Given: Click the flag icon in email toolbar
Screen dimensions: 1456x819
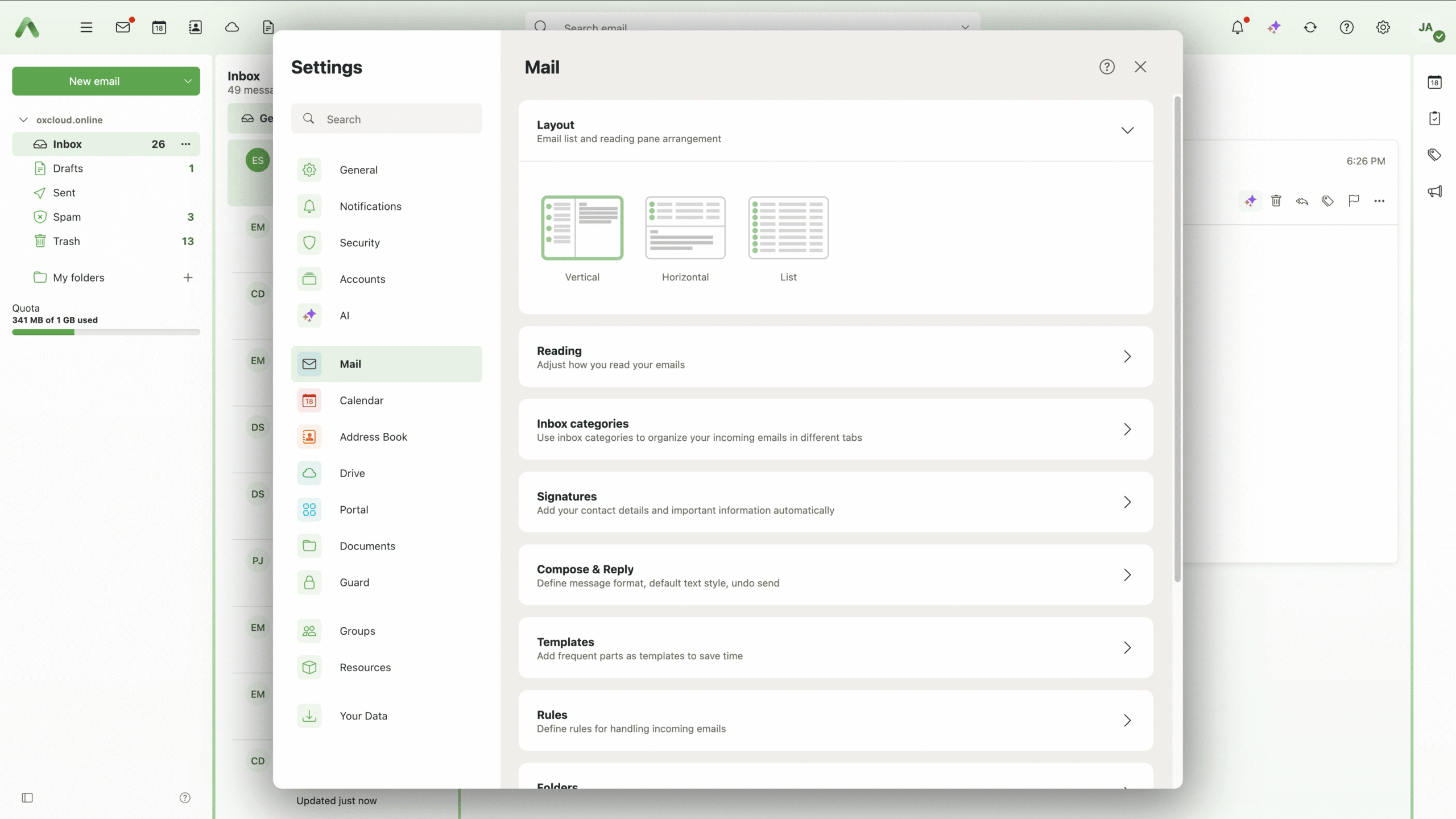Looking at the screenshot, I should [1354, 201].
